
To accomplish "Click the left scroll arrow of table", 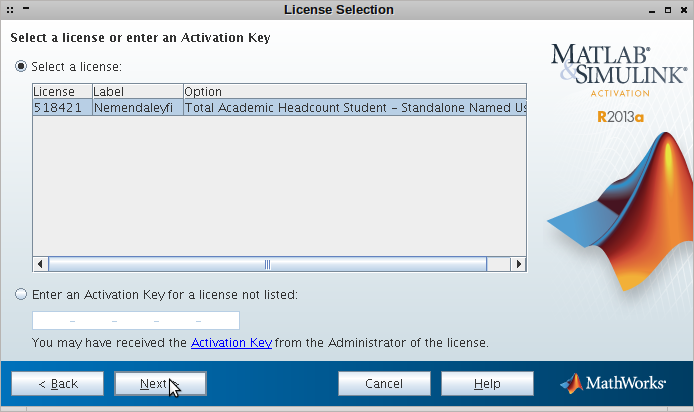I will (x=40, y=264).
